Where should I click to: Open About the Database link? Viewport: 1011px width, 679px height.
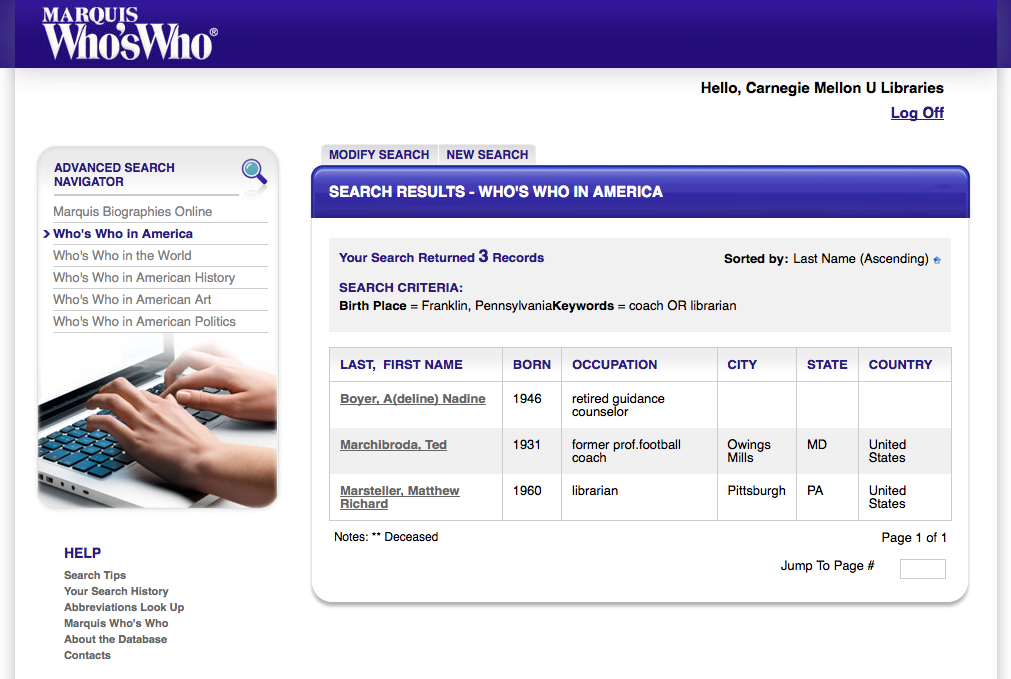point(115,640)
